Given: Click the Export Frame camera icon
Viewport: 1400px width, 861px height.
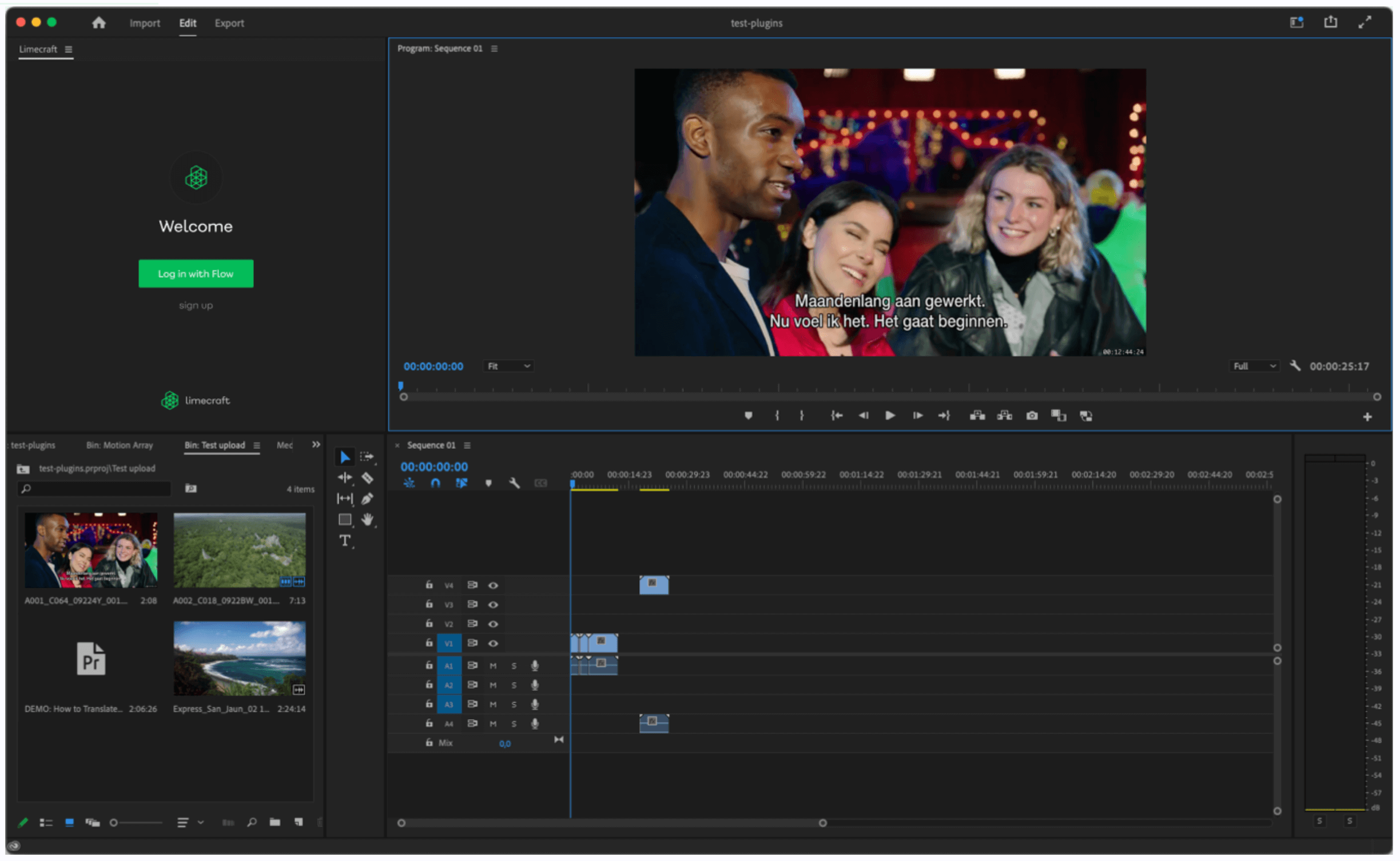Looking at the screenshot, I should pyautogui.click(x=1032, y=416).
